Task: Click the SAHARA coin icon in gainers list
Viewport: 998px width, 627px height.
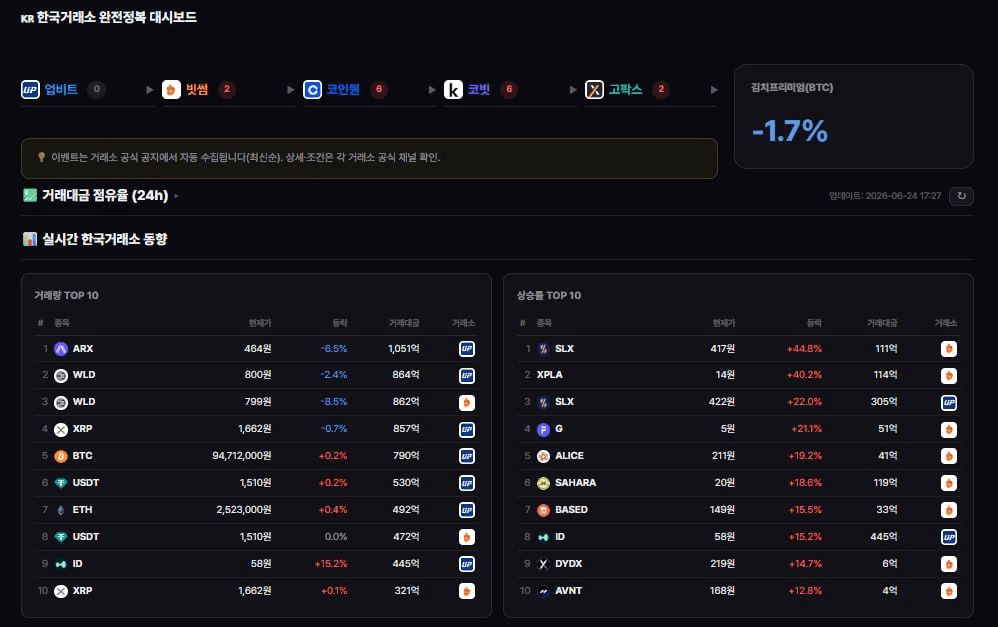Action: pyautogui.click(x=543, y=483)
